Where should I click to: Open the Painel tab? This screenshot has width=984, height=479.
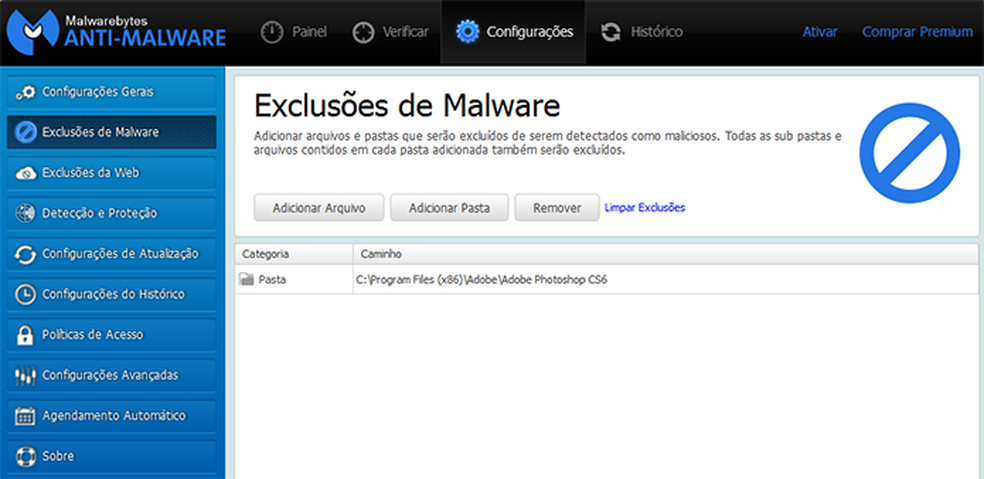(294, 32)
